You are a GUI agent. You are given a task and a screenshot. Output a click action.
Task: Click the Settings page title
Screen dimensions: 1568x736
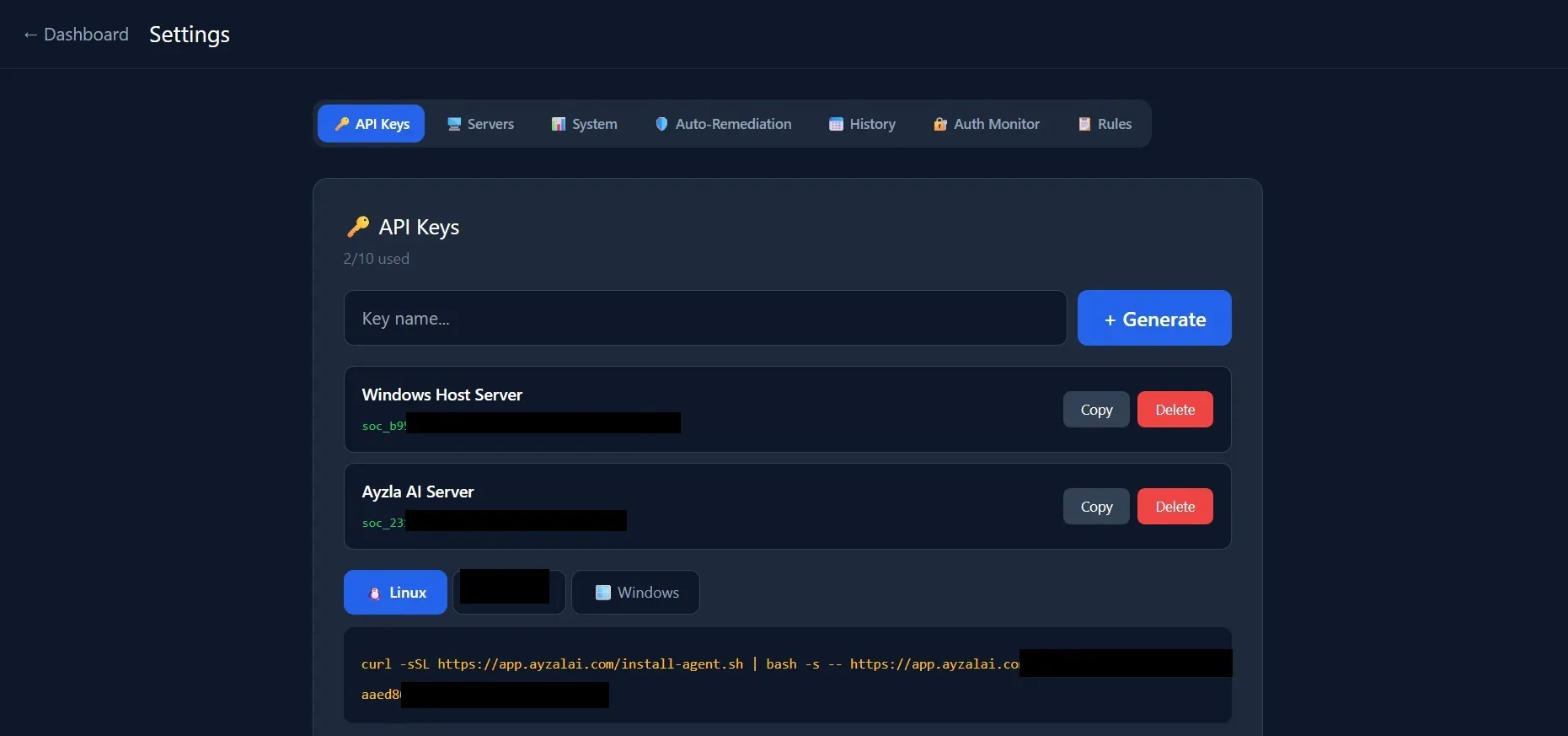point(190,35)
